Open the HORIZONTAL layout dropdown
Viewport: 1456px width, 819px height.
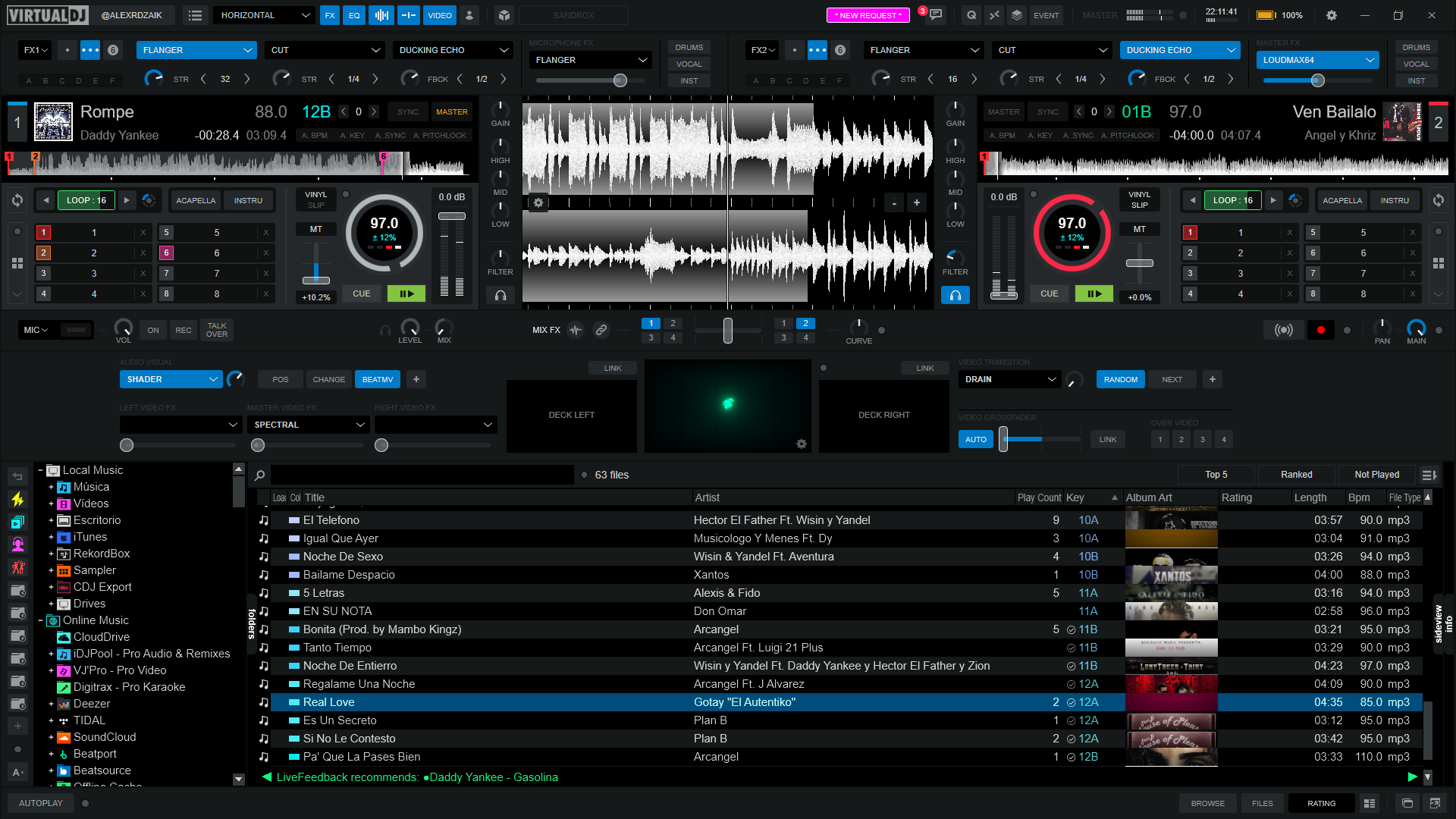265,15
